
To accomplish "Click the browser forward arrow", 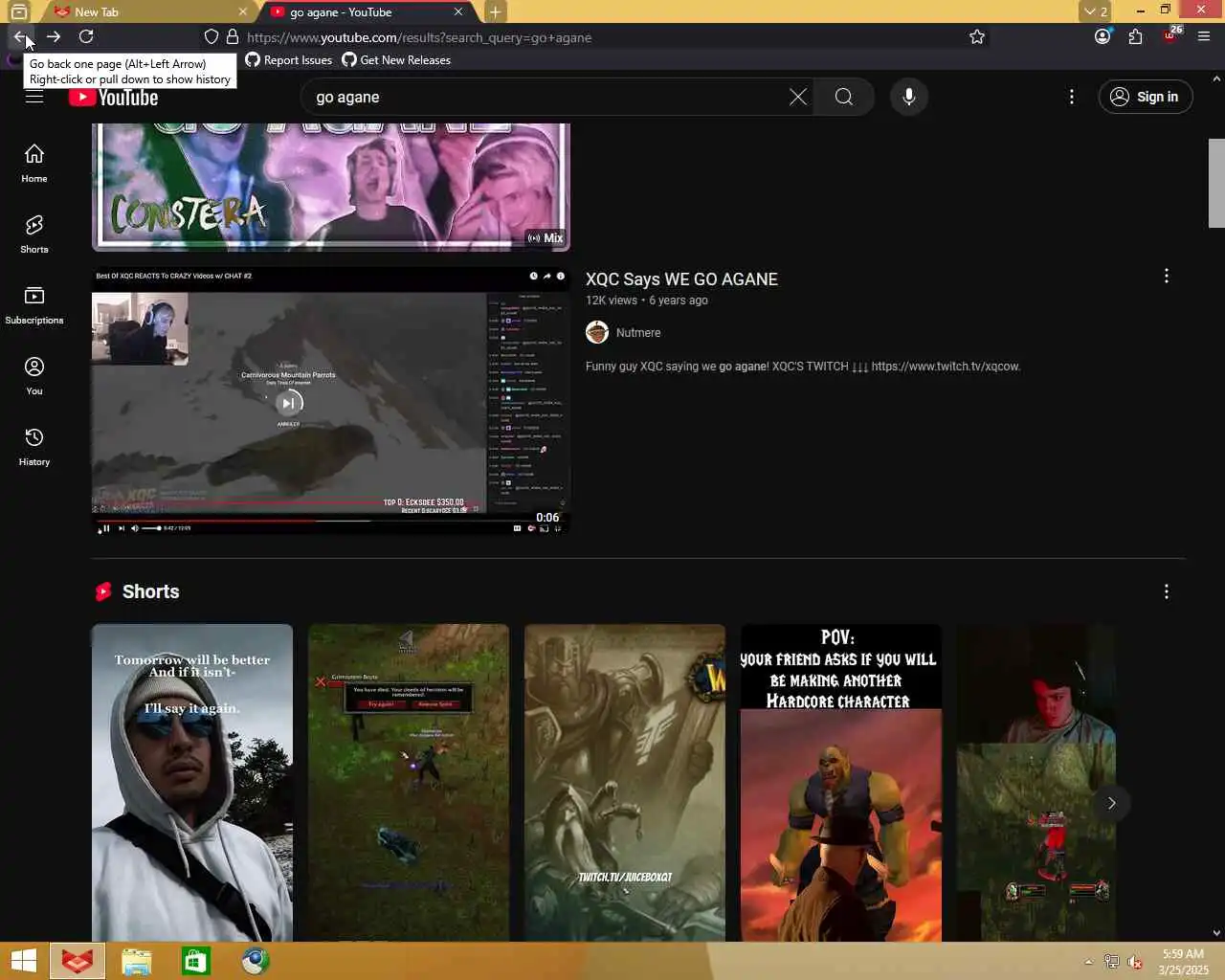I will (54, 36).
